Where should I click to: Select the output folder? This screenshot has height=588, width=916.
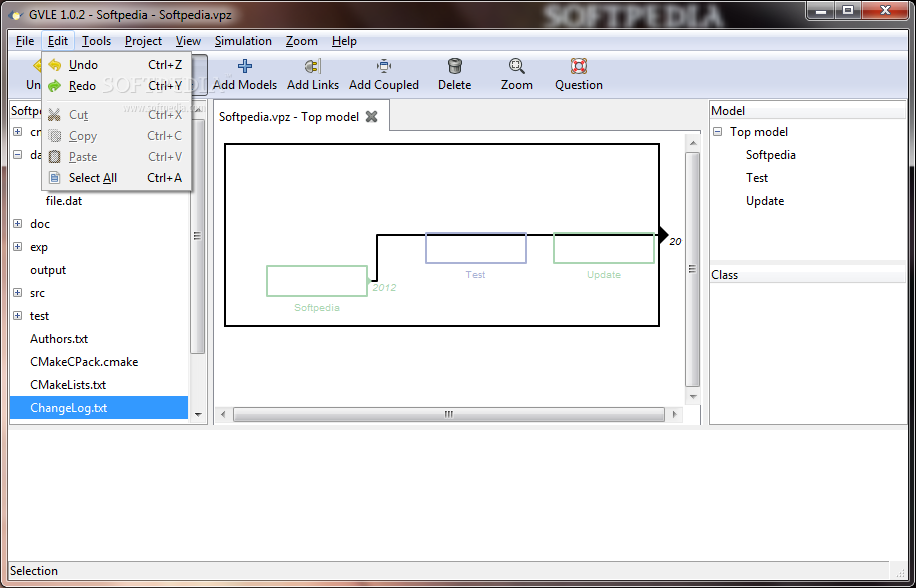tap(48, 270)
